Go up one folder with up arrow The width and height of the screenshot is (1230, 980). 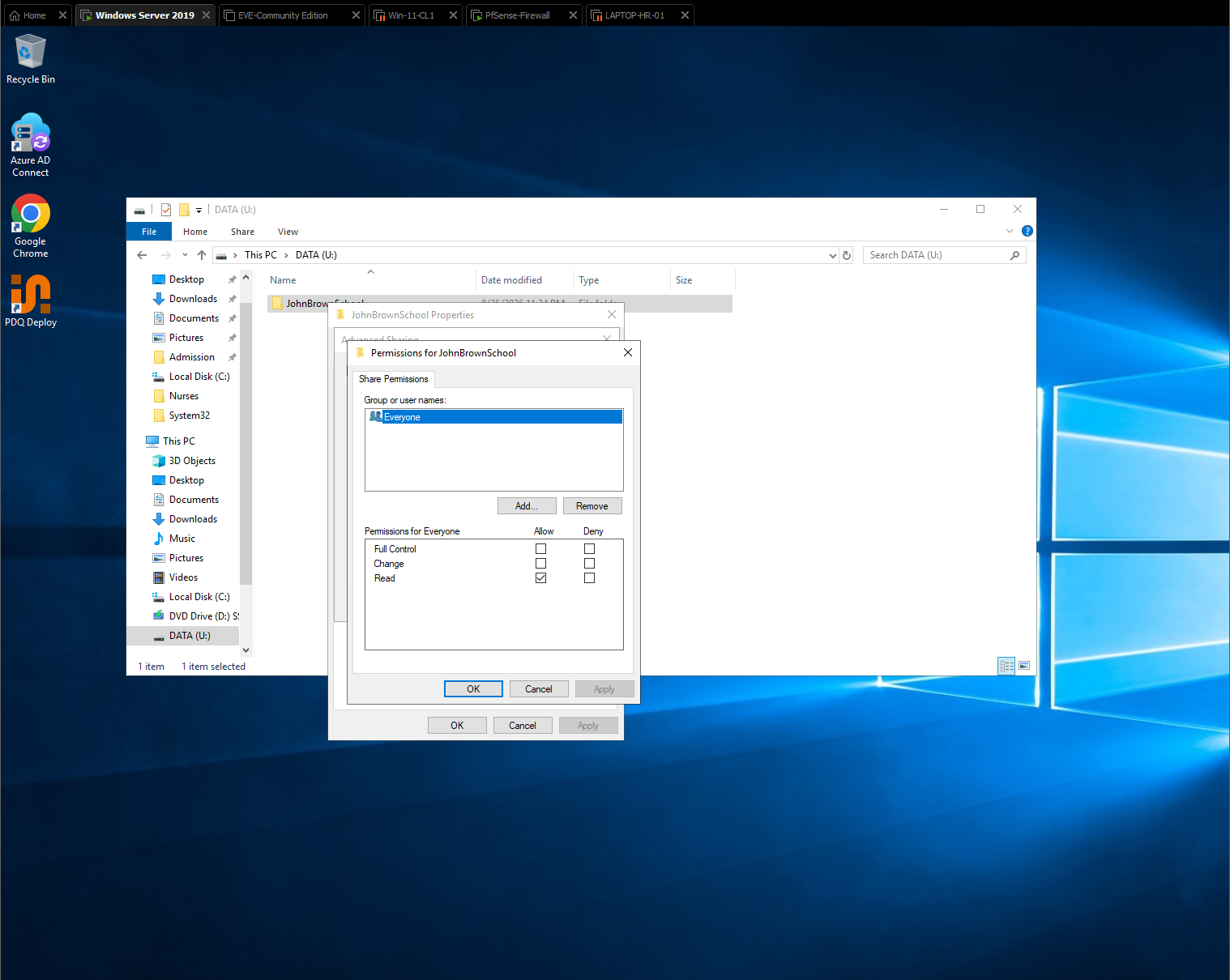click(202, 255)
